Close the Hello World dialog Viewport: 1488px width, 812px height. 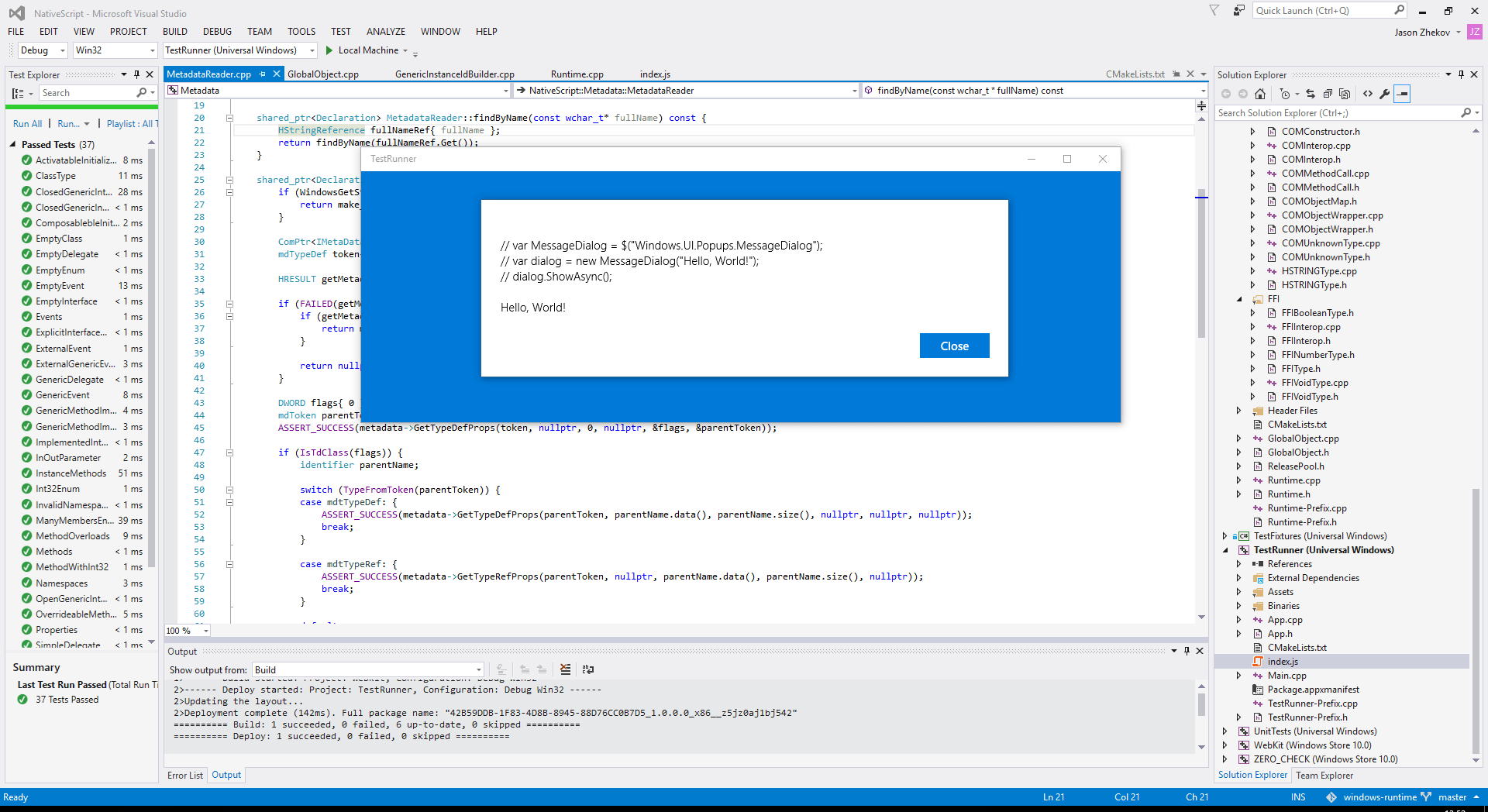954,346
